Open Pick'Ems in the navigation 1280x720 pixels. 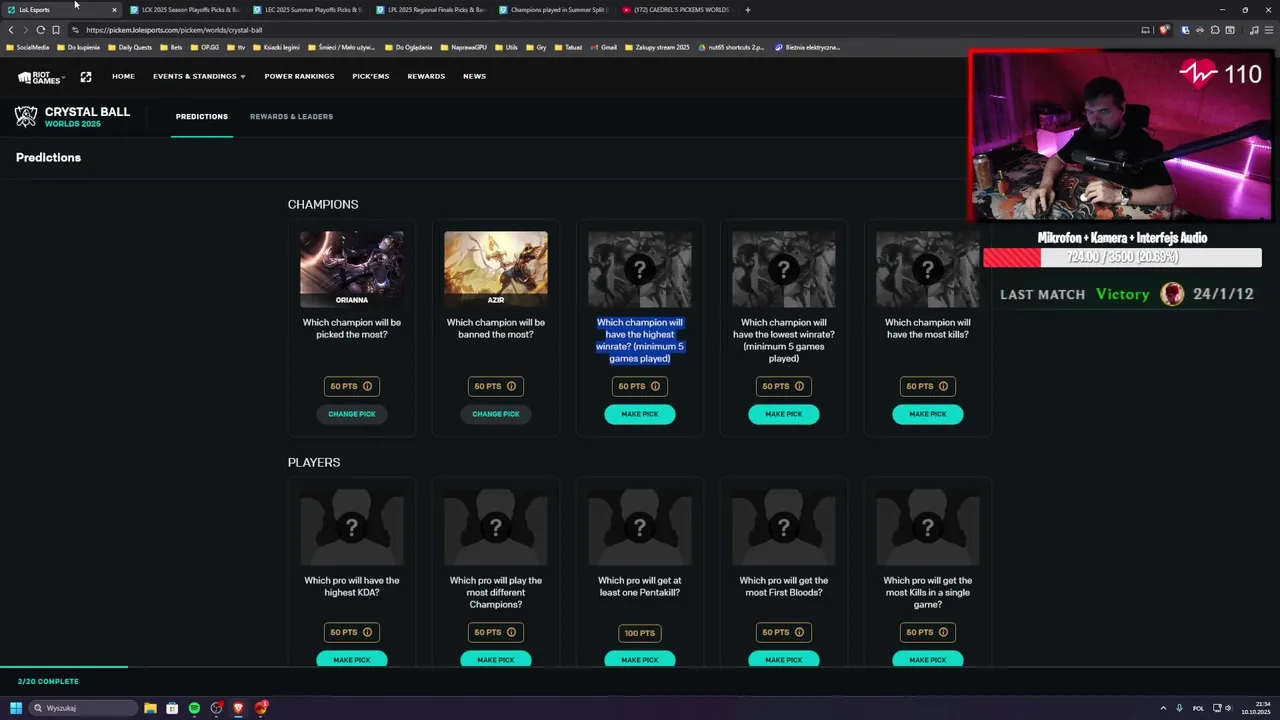coord(371,76)
